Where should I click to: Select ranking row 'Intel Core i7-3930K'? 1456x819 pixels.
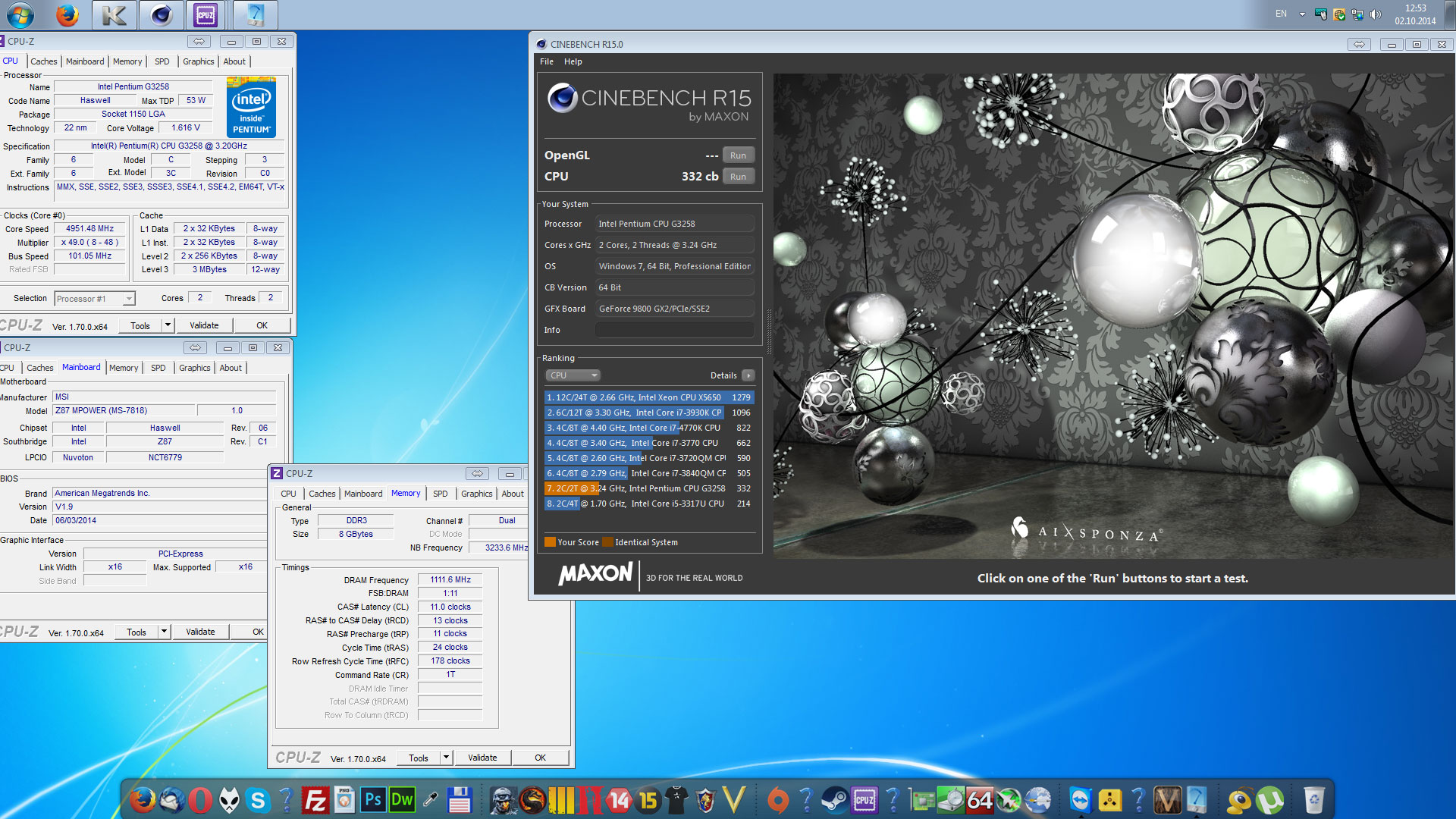click(x=648, y=413)
